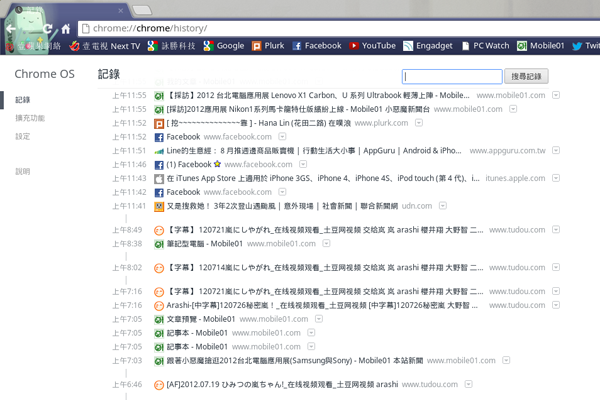Click the history search text field
The width and height of the screenshot is (600, 400).
(x=452, y=77)
